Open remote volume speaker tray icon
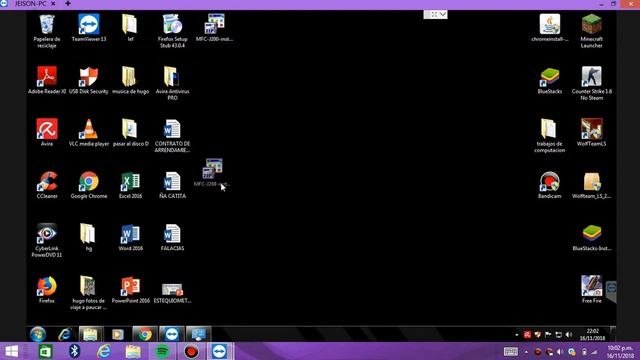The height and width of the screenshot is (360, 640). click(x=569, y=335)
